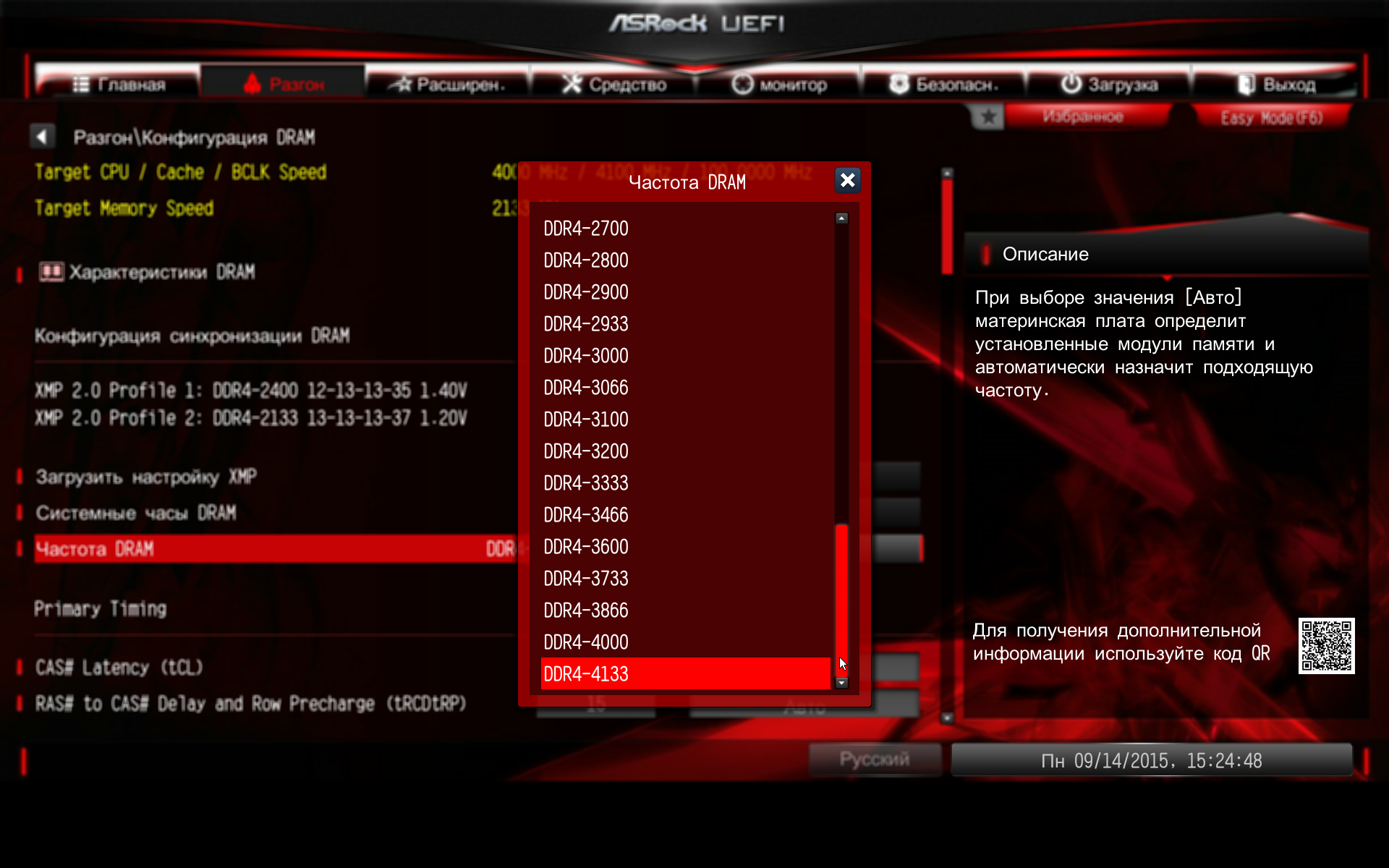Click the Избранное button
Viewport: 1389px width, 868px height.
1083,117
